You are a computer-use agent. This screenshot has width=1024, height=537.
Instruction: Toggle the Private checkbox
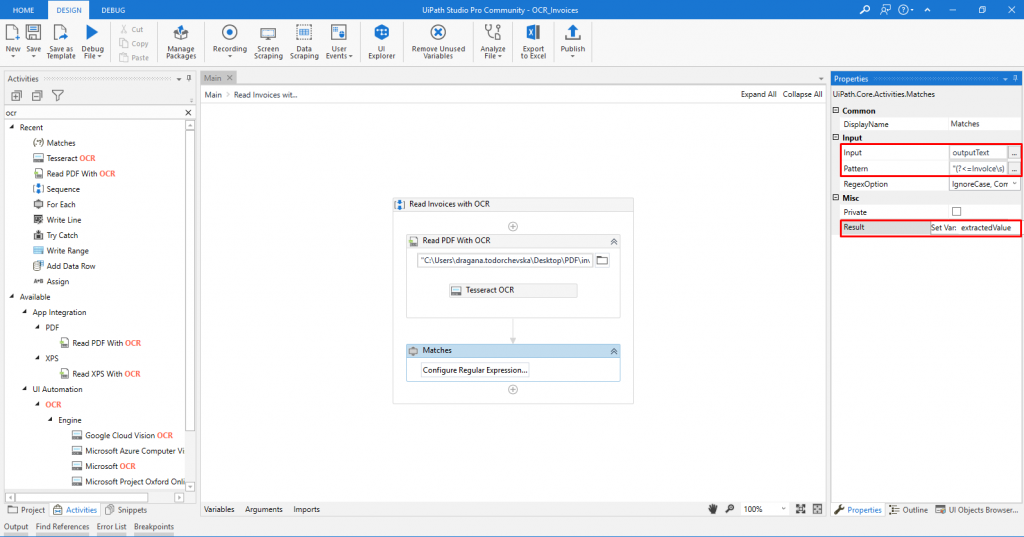(x=956, y=212)
